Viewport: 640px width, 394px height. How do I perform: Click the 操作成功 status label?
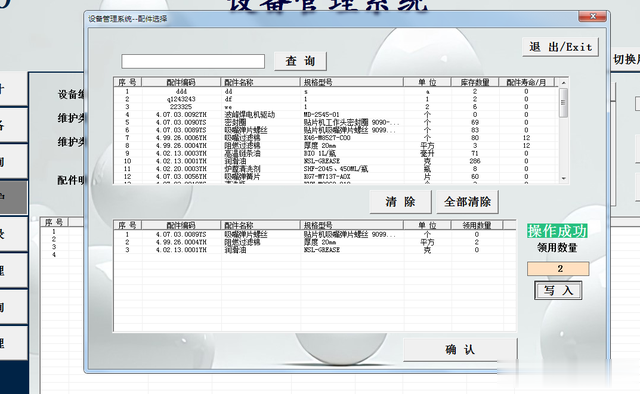point(557,231)
